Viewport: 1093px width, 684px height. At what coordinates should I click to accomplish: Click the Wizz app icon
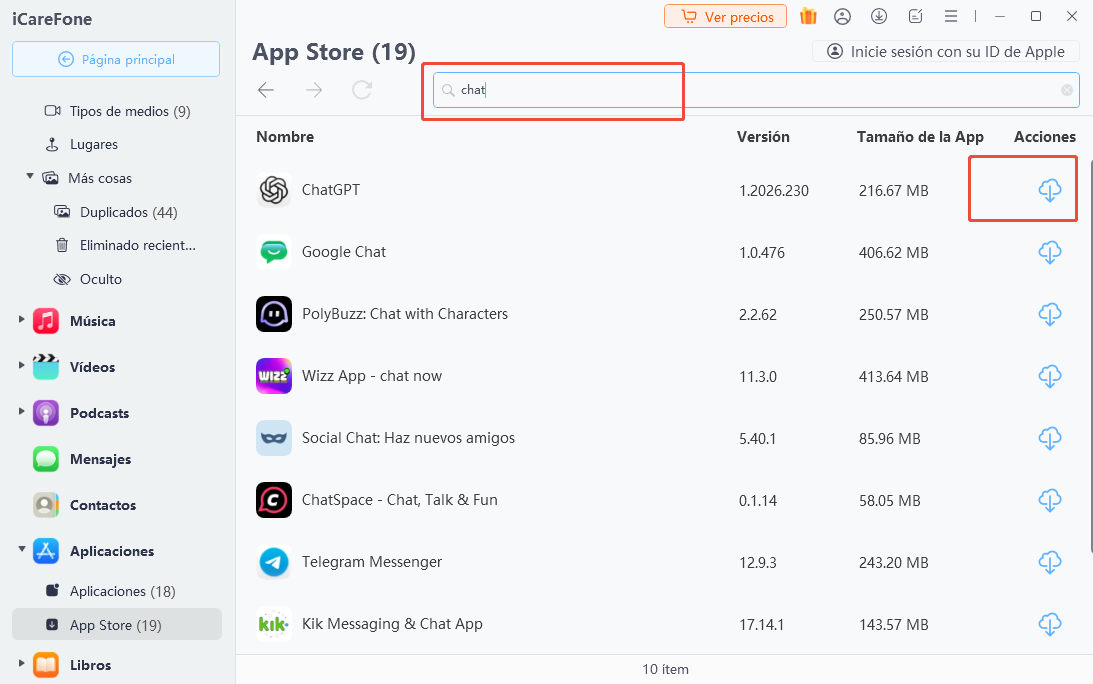tap(274, 376)
